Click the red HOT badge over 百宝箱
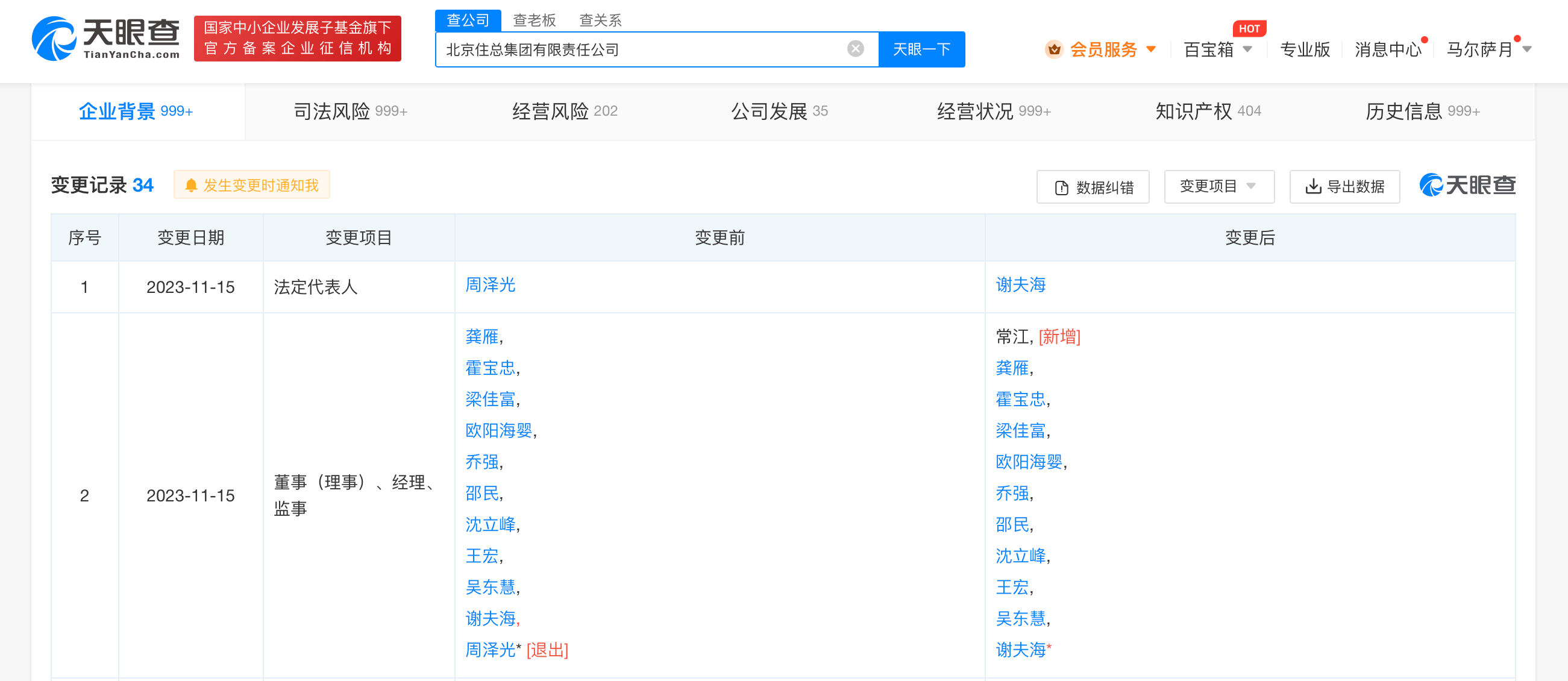This screenshot has height=681, width=1568. (1250, 28)
